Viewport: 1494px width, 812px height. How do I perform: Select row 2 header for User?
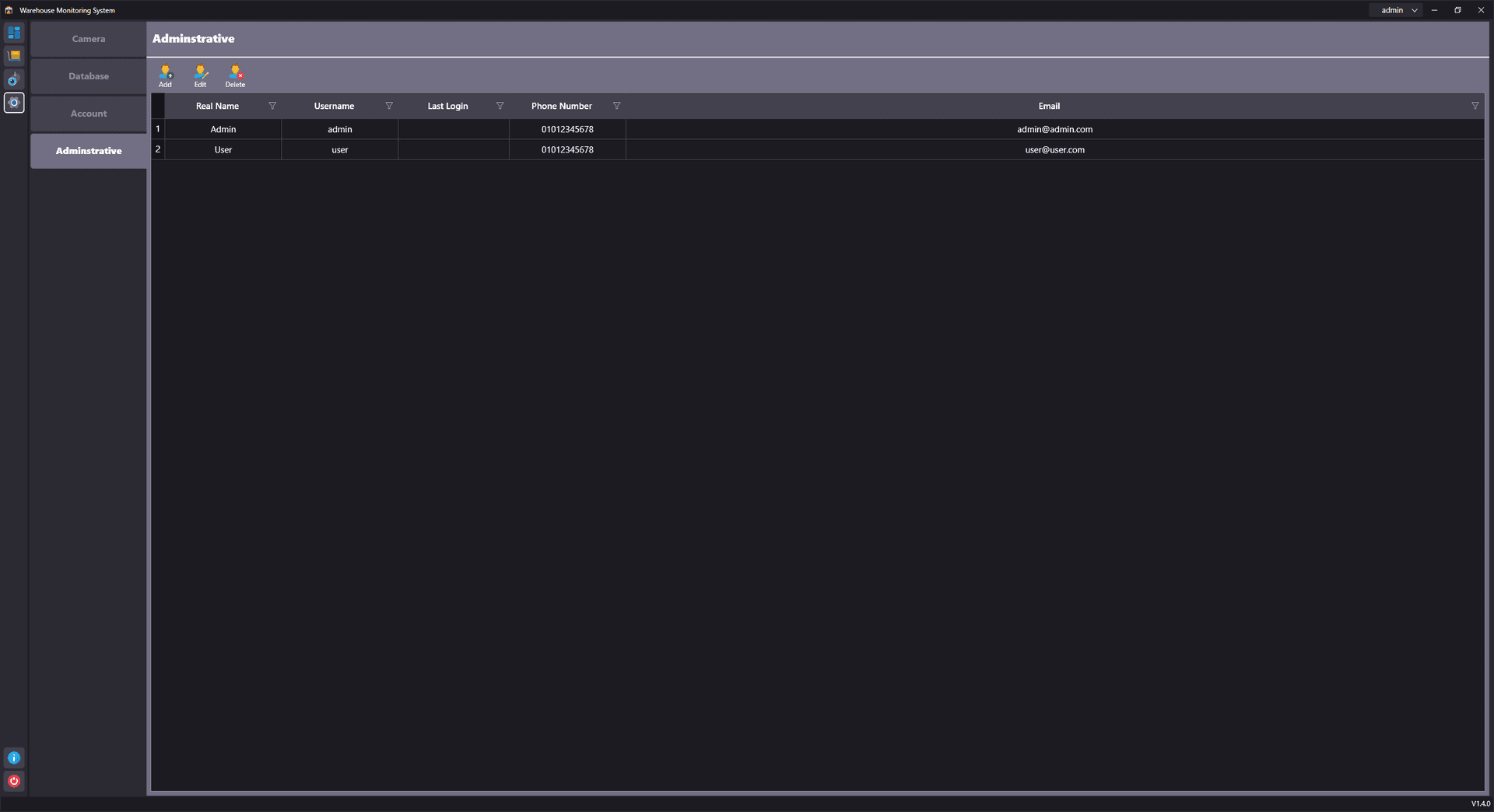click(x=158, y=149)
